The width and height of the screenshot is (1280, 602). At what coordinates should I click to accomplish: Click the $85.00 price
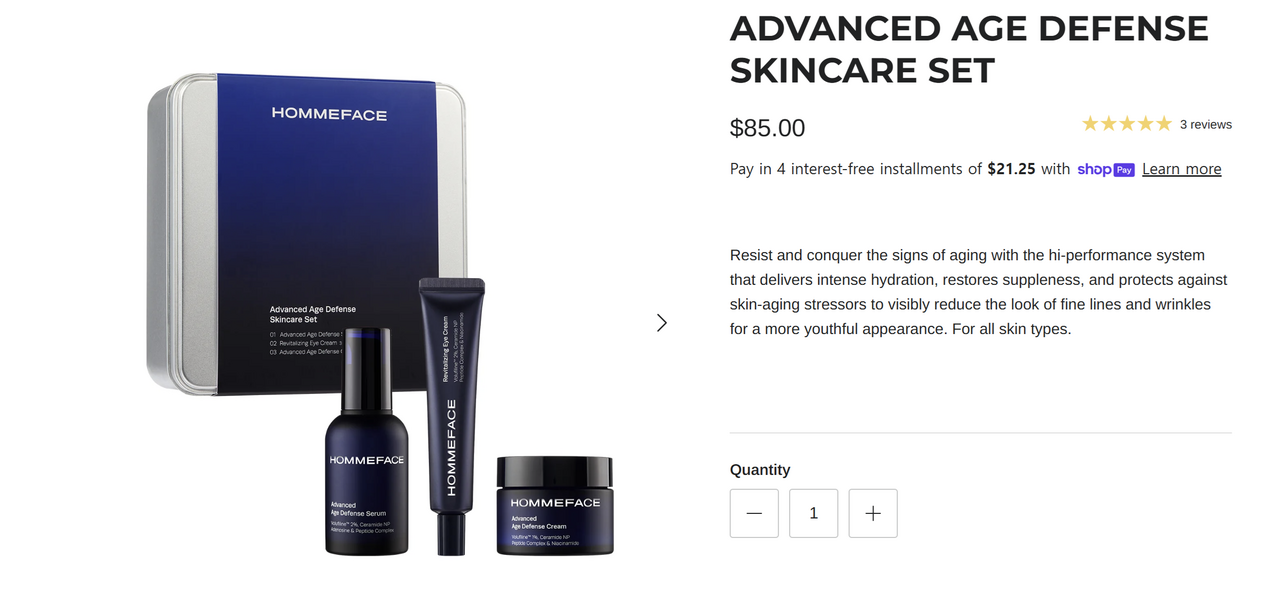[767, 128]
